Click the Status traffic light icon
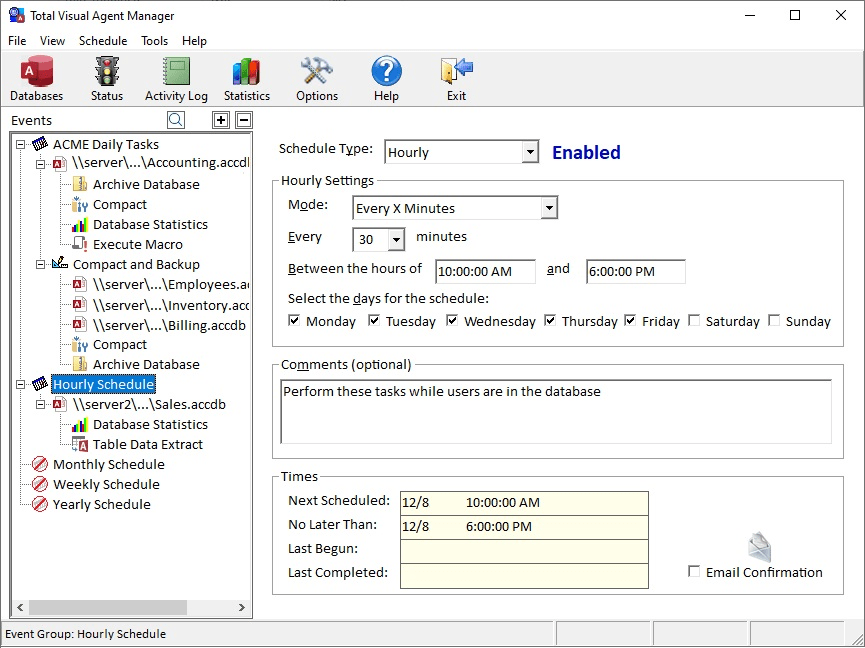The image size is (865, 648). 106,72
